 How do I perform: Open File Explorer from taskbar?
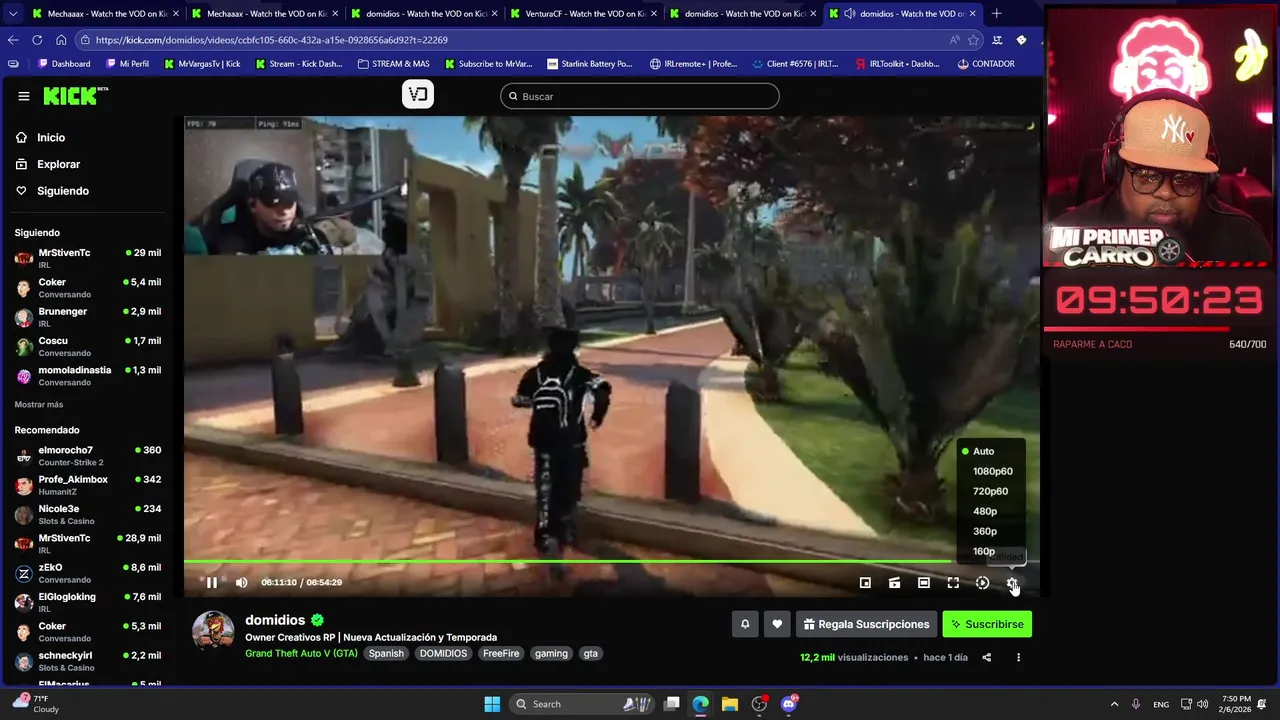pos(730,704)
